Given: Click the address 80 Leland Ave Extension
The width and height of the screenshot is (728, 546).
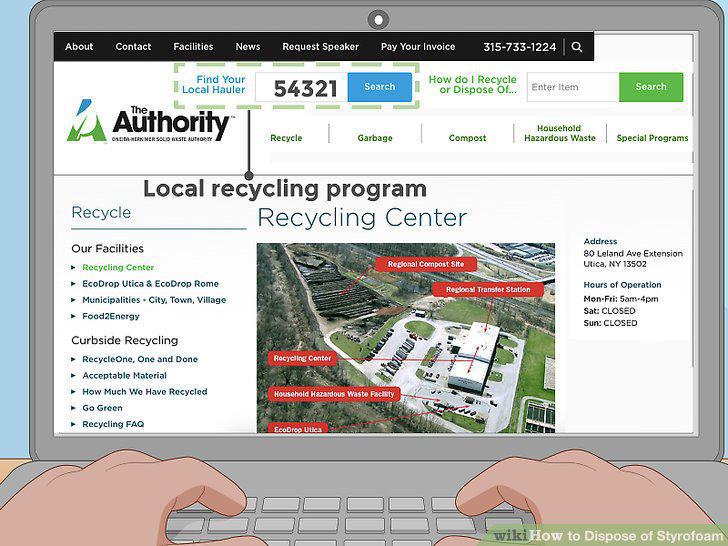Looking at the screenshot, I should click(633, 254).
